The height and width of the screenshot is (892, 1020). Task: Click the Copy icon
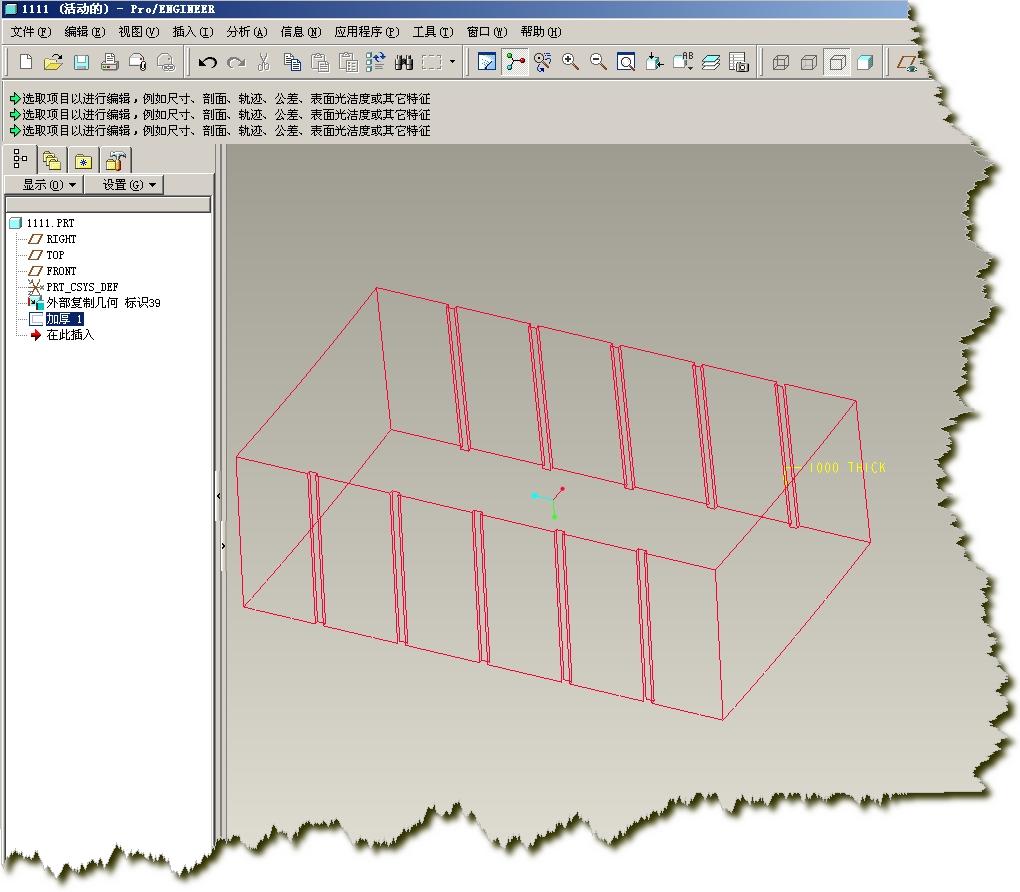click(x=292, y=62)
